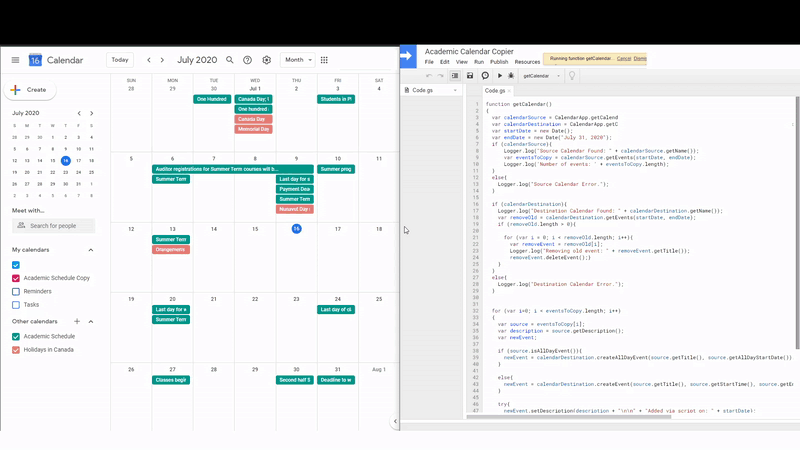800x450 pixels.
Task: Click the Apps Script blue arrow logo
Action: pos(408,56)
